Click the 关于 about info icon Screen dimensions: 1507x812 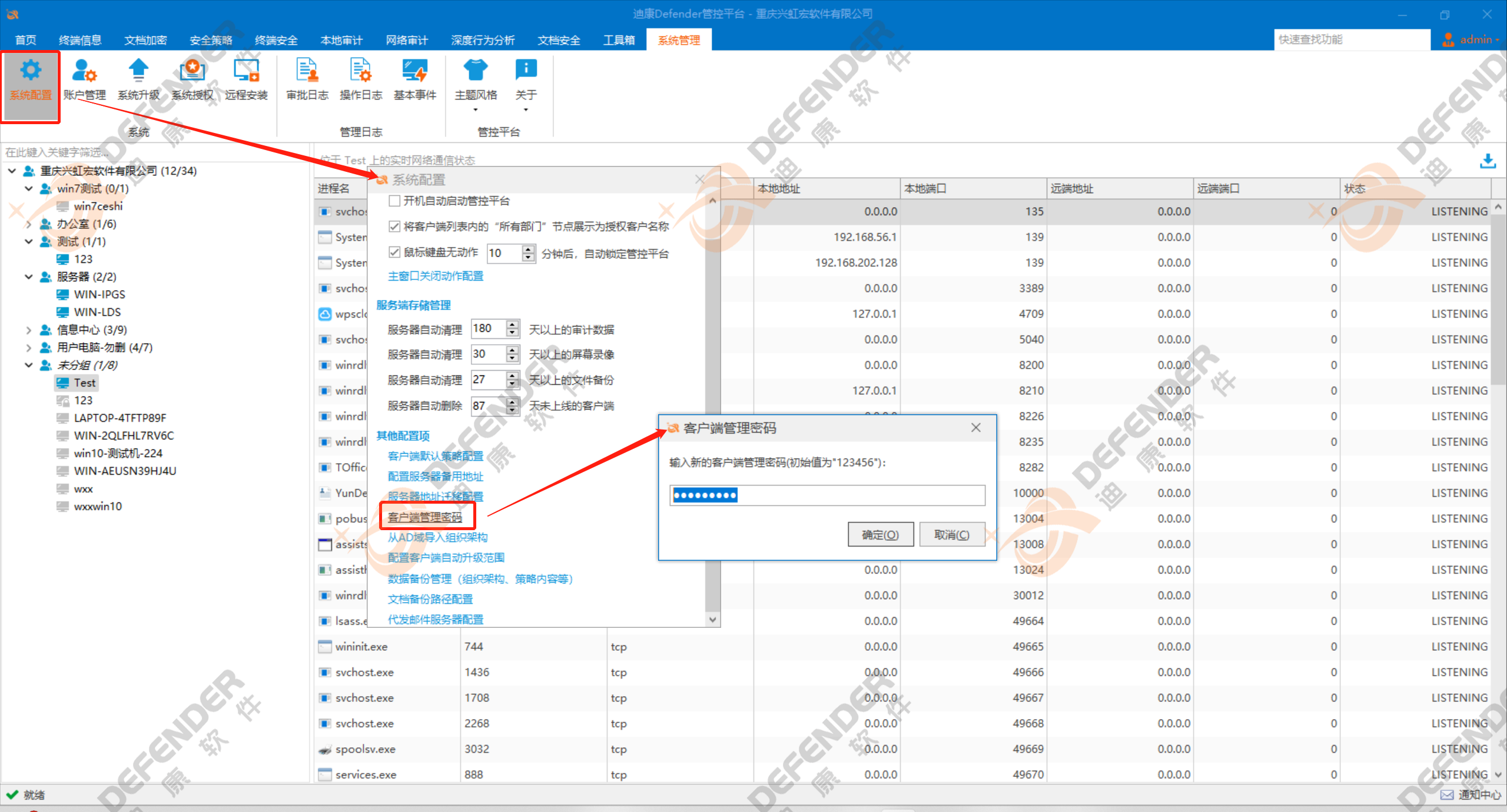(x=526, y=70)
